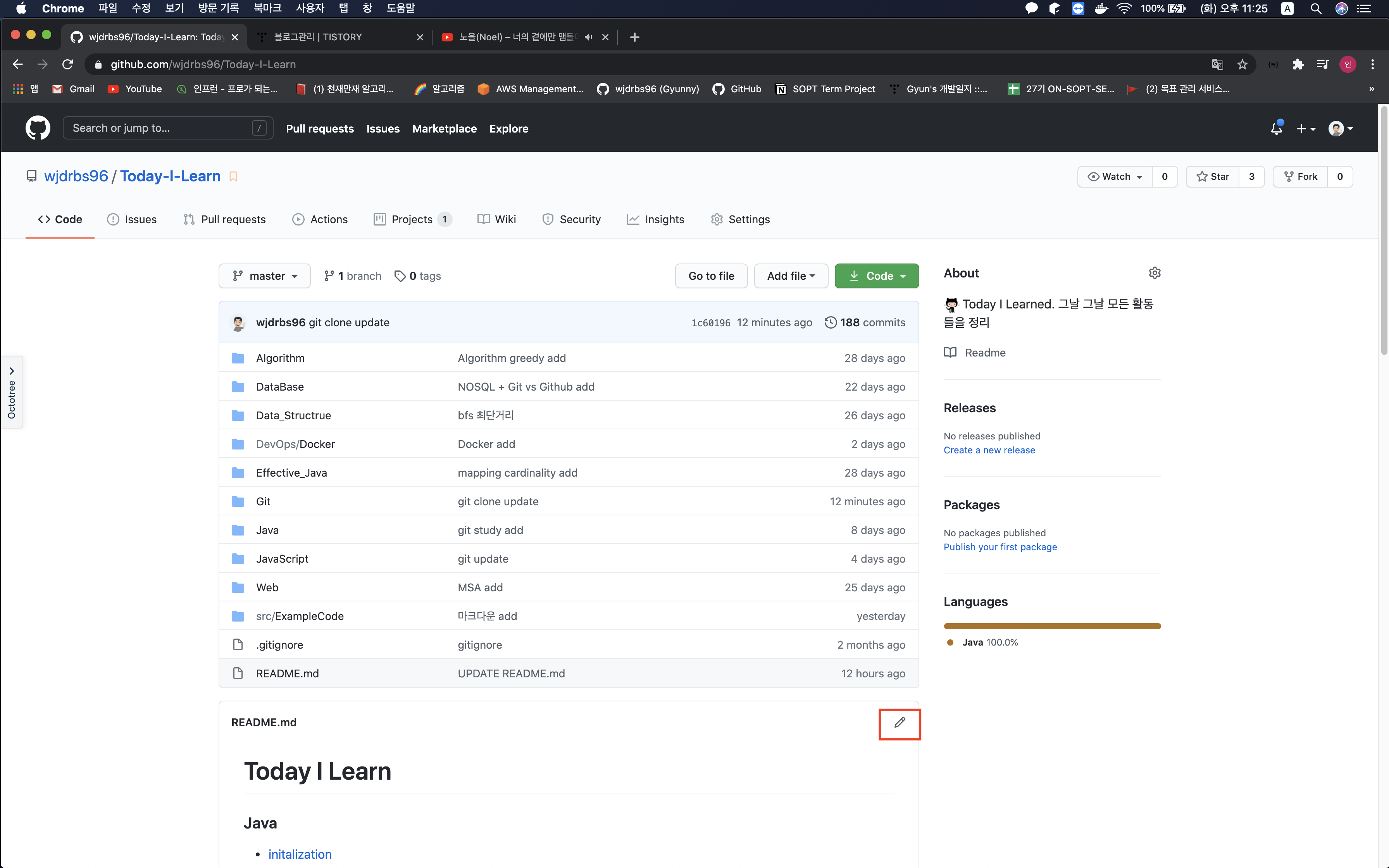Open GitHub notifications bell
Screen dimensions: 1389x868
click(1276, 129)
